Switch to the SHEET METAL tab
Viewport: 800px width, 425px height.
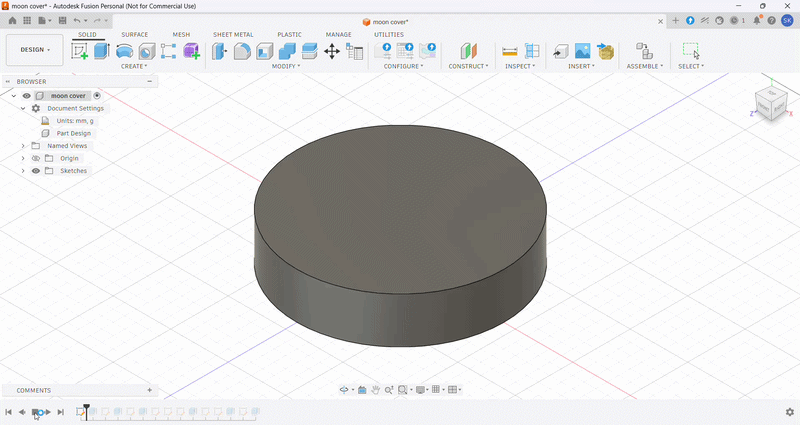click(x=233, y=35)
